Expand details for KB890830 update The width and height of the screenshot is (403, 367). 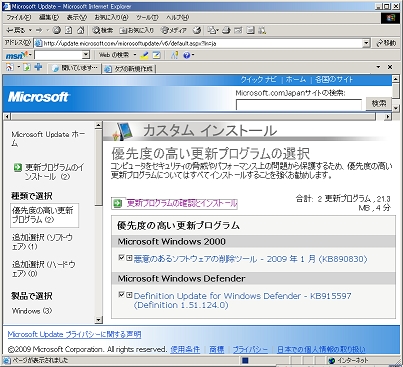pos(129,258)
